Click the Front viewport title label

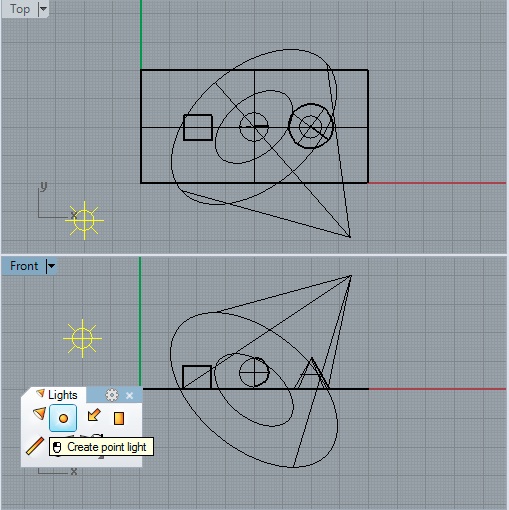24,266
